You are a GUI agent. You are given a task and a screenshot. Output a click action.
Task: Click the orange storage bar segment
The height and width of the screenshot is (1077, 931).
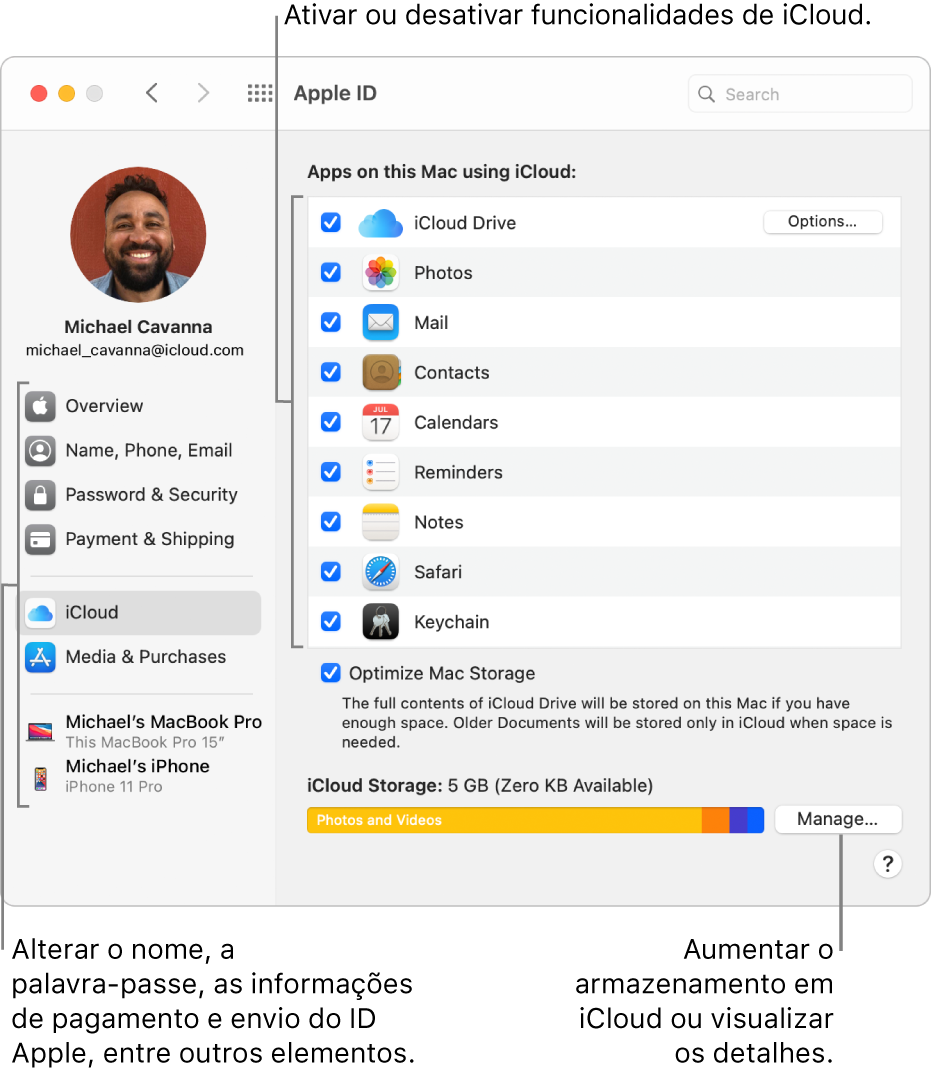715,820
